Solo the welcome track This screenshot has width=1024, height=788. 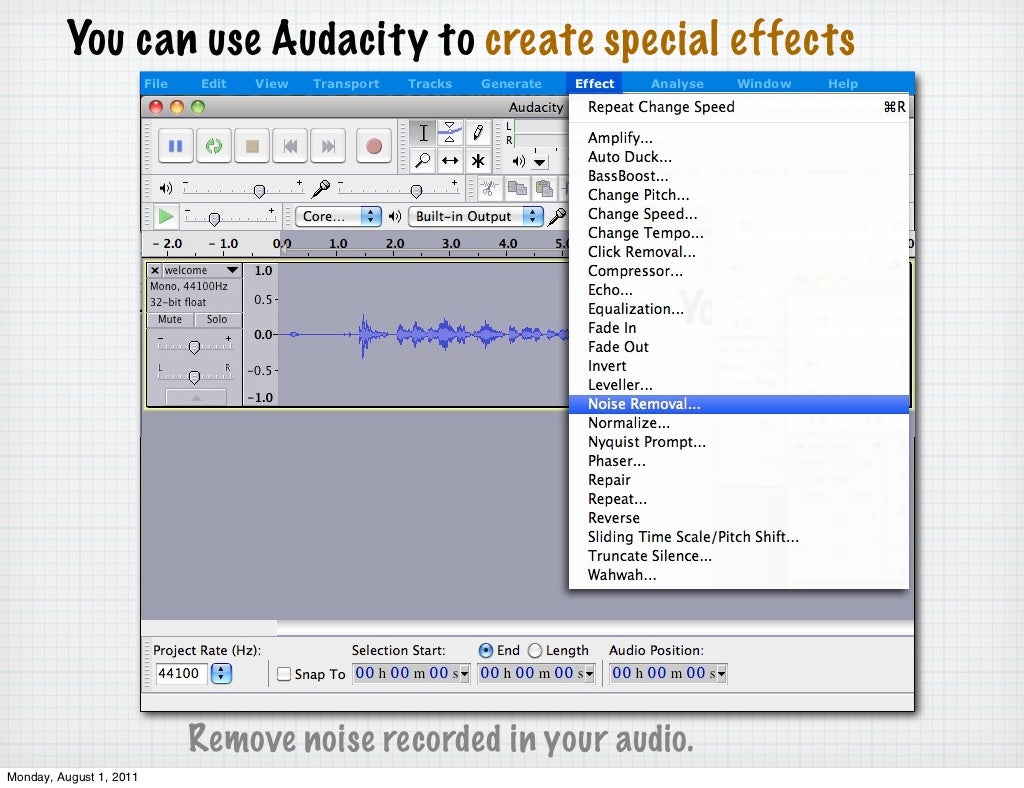point(217,319)
